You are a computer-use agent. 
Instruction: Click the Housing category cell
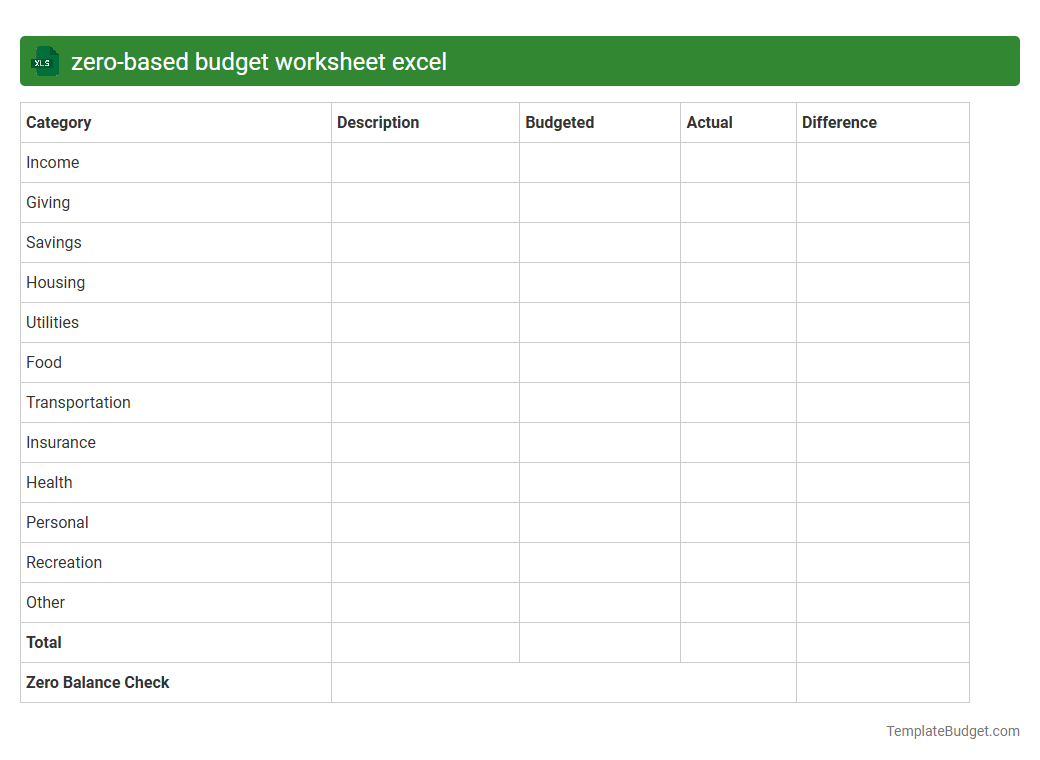tap(55, 282)
